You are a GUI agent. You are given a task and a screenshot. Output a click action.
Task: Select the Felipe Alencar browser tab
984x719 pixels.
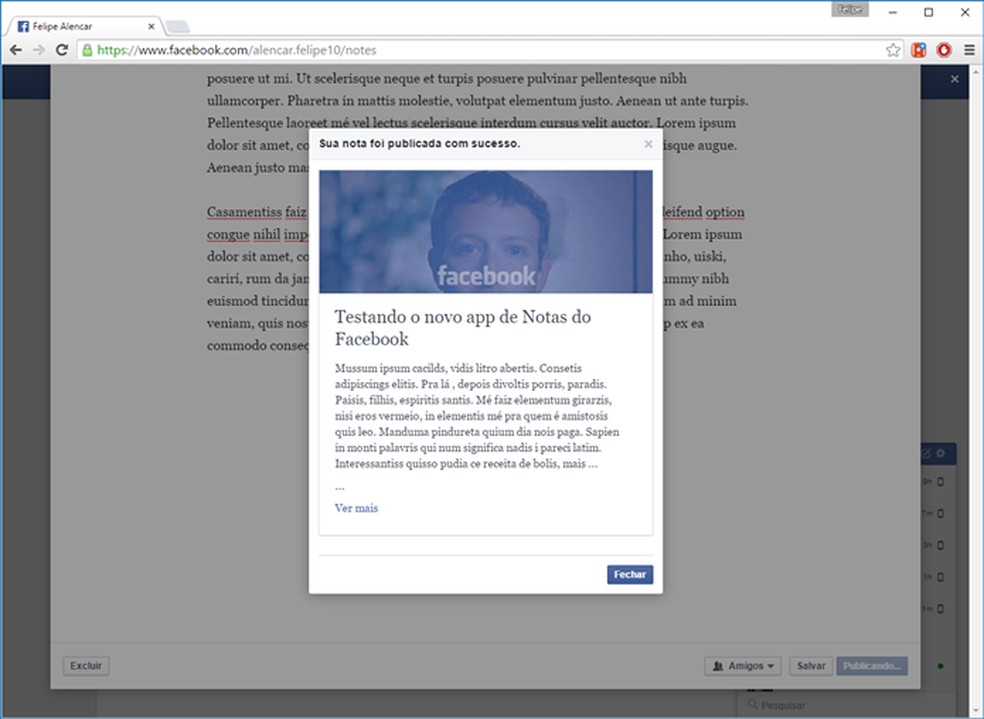pos(83,26)
